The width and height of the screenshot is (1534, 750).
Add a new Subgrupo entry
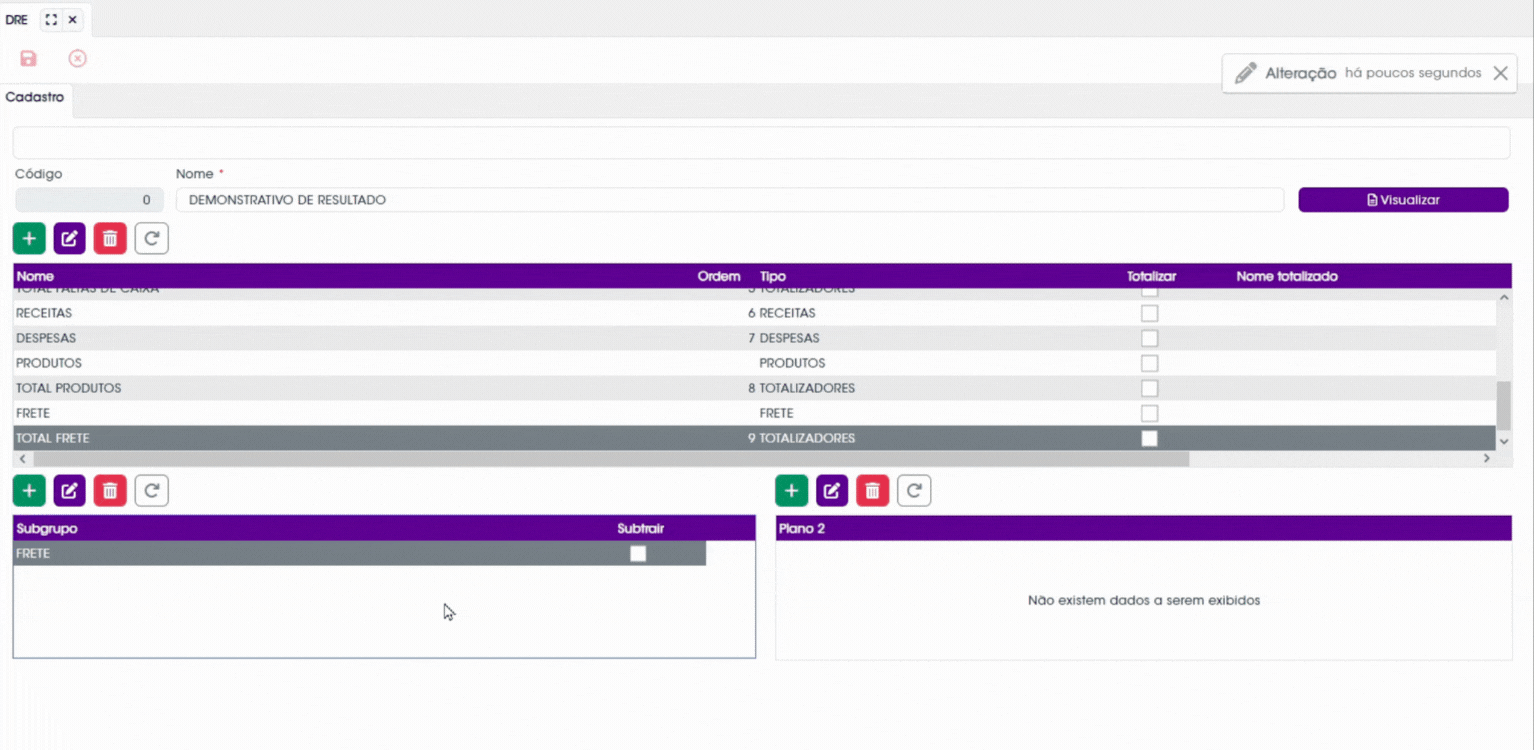29,490
